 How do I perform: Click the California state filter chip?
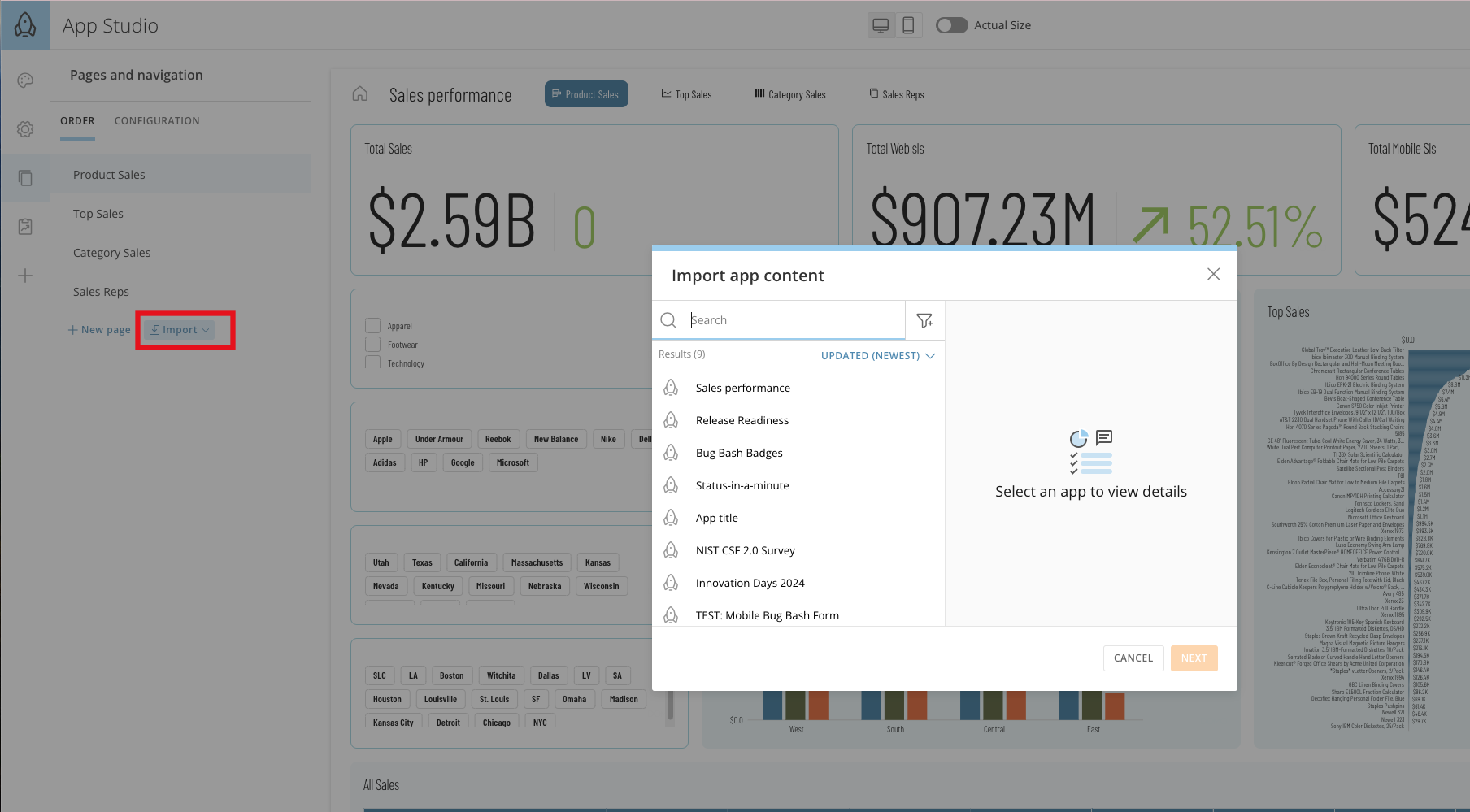pyautogui.click(x=472, y=562)
